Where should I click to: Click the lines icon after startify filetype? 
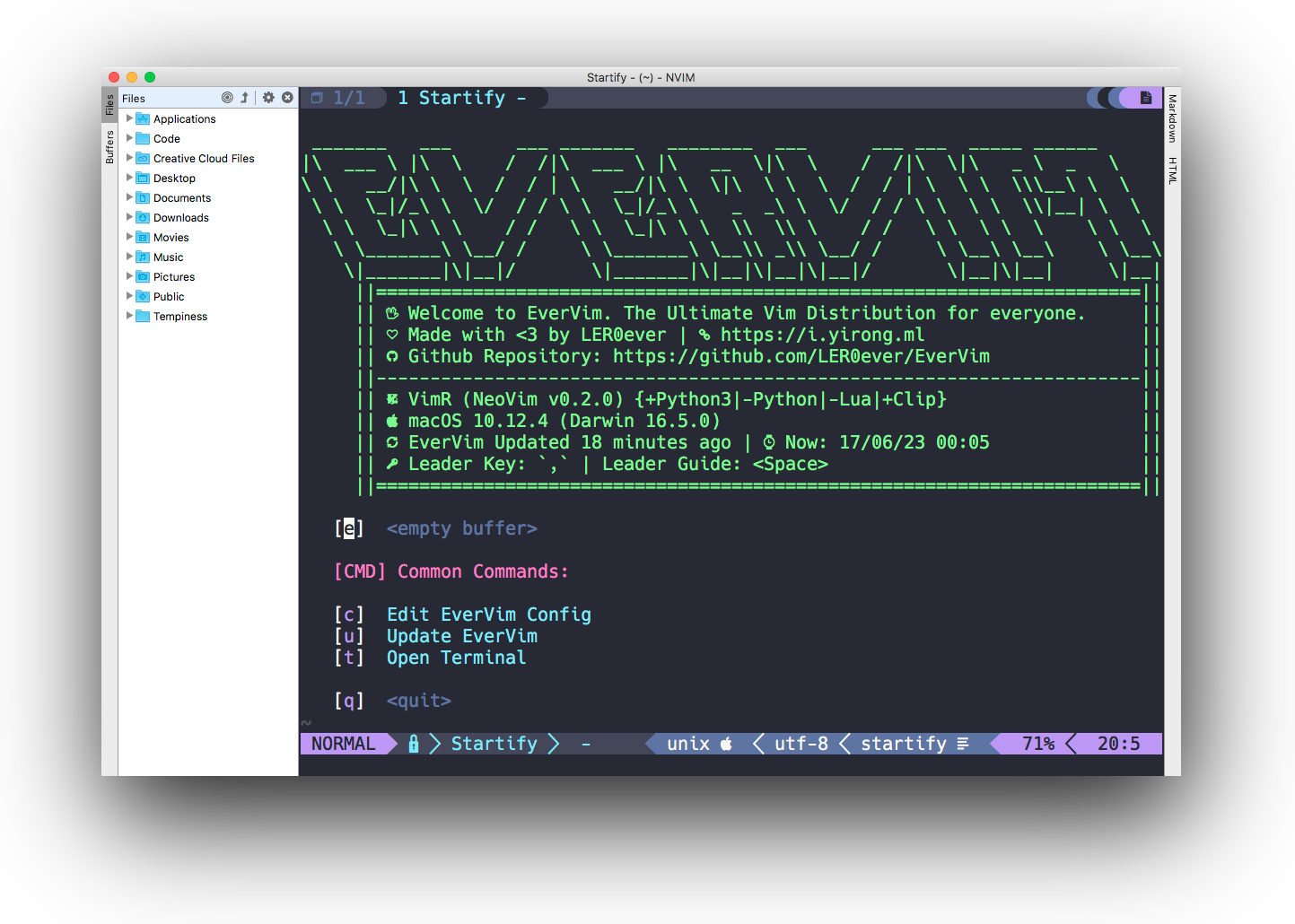(963, 744)
